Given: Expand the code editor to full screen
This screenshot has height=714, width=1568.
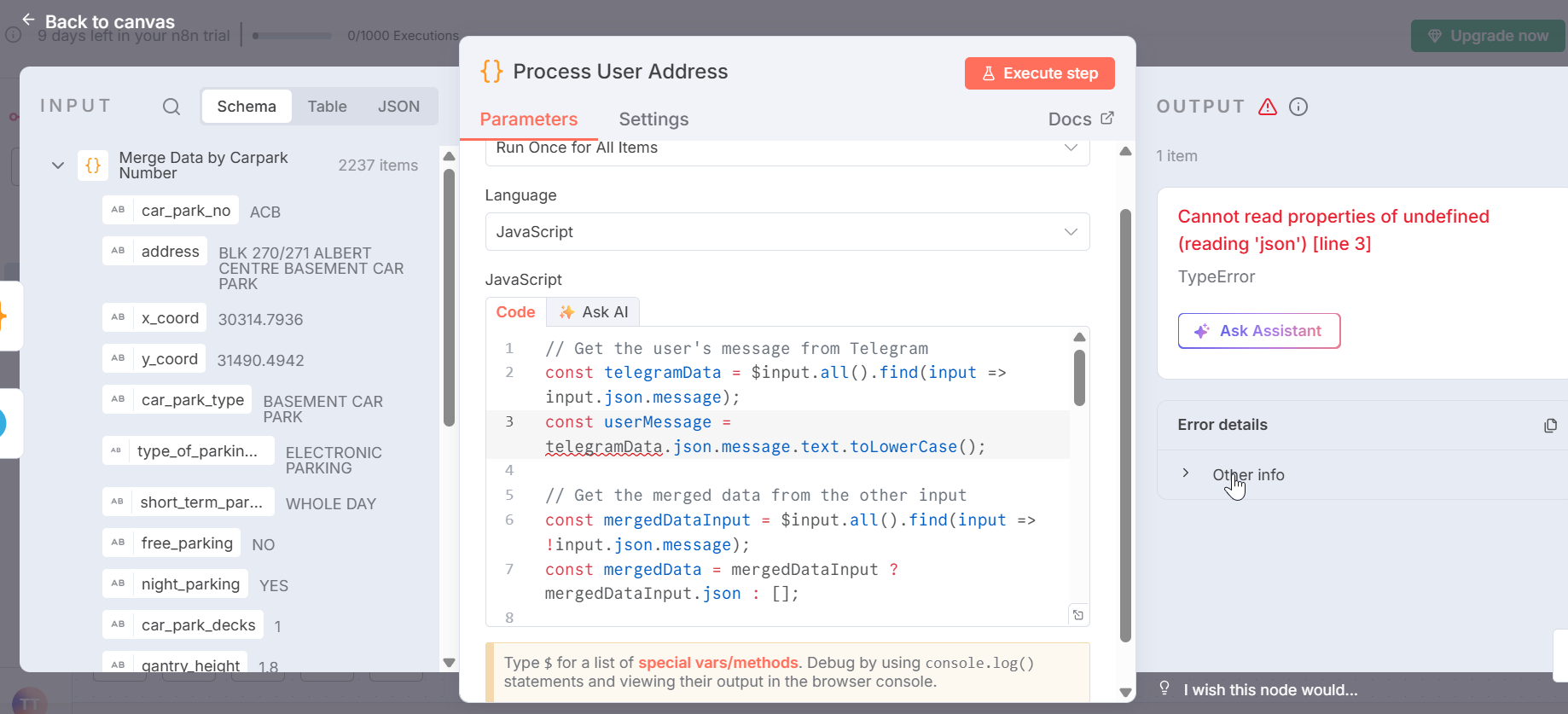Looking at the screenshot, I should [1078, 615].
